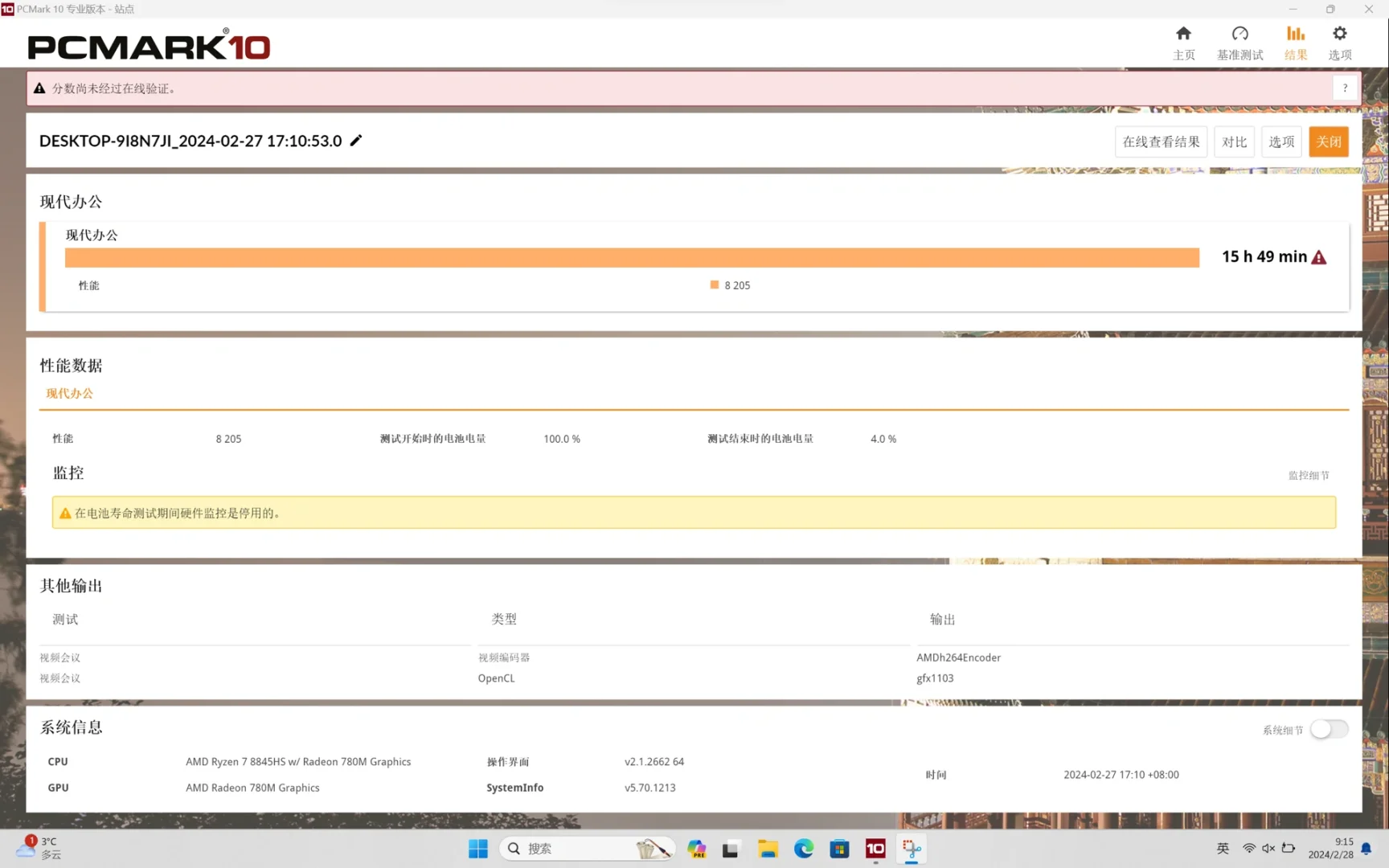Go to the 主页 home icon
The width and height of the screenshot is (1389, 868).
pyautogui.click(x=1183, y=34)
